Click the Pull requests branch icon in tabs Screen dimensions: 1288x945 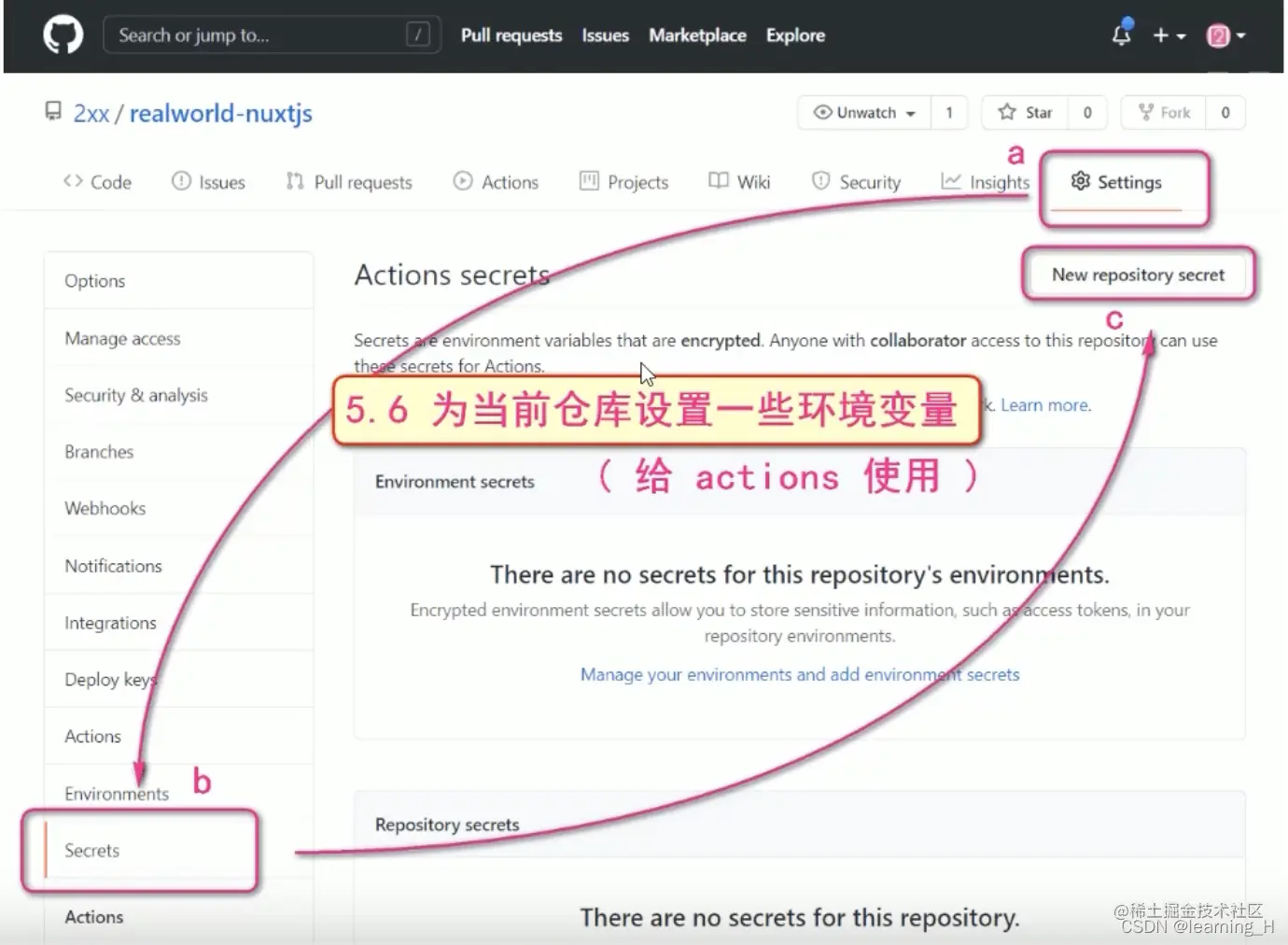coord(295,181)
